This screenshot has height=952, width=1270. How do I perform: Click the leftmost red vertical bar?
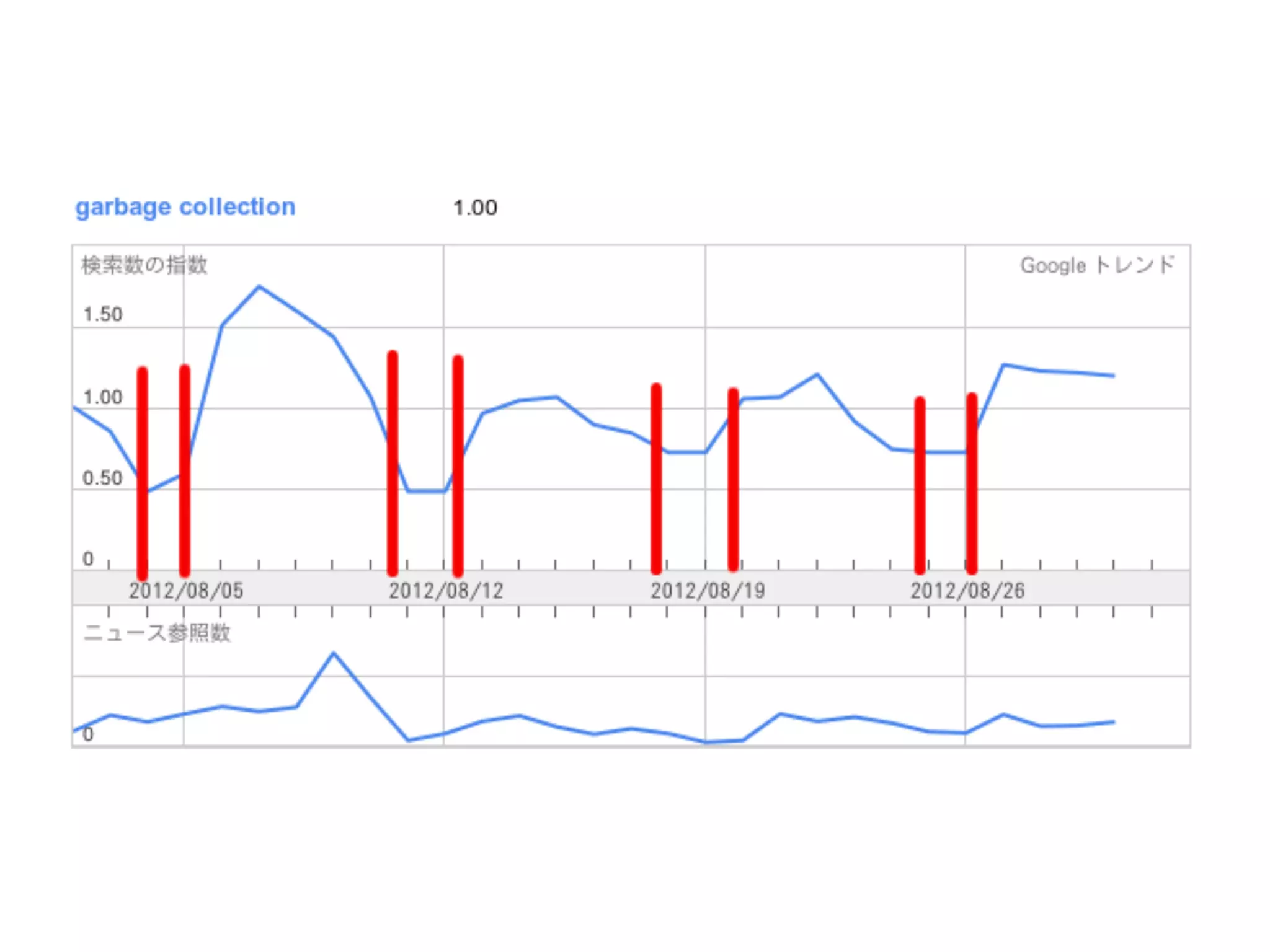[143, 471]
